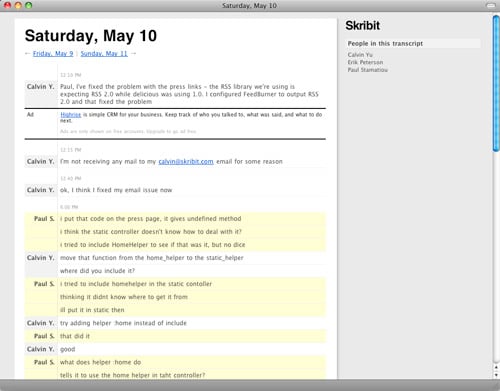Click 'i put that code on the press page' message
Viewport: 500px width, 391px height.
tap(151, 219)
